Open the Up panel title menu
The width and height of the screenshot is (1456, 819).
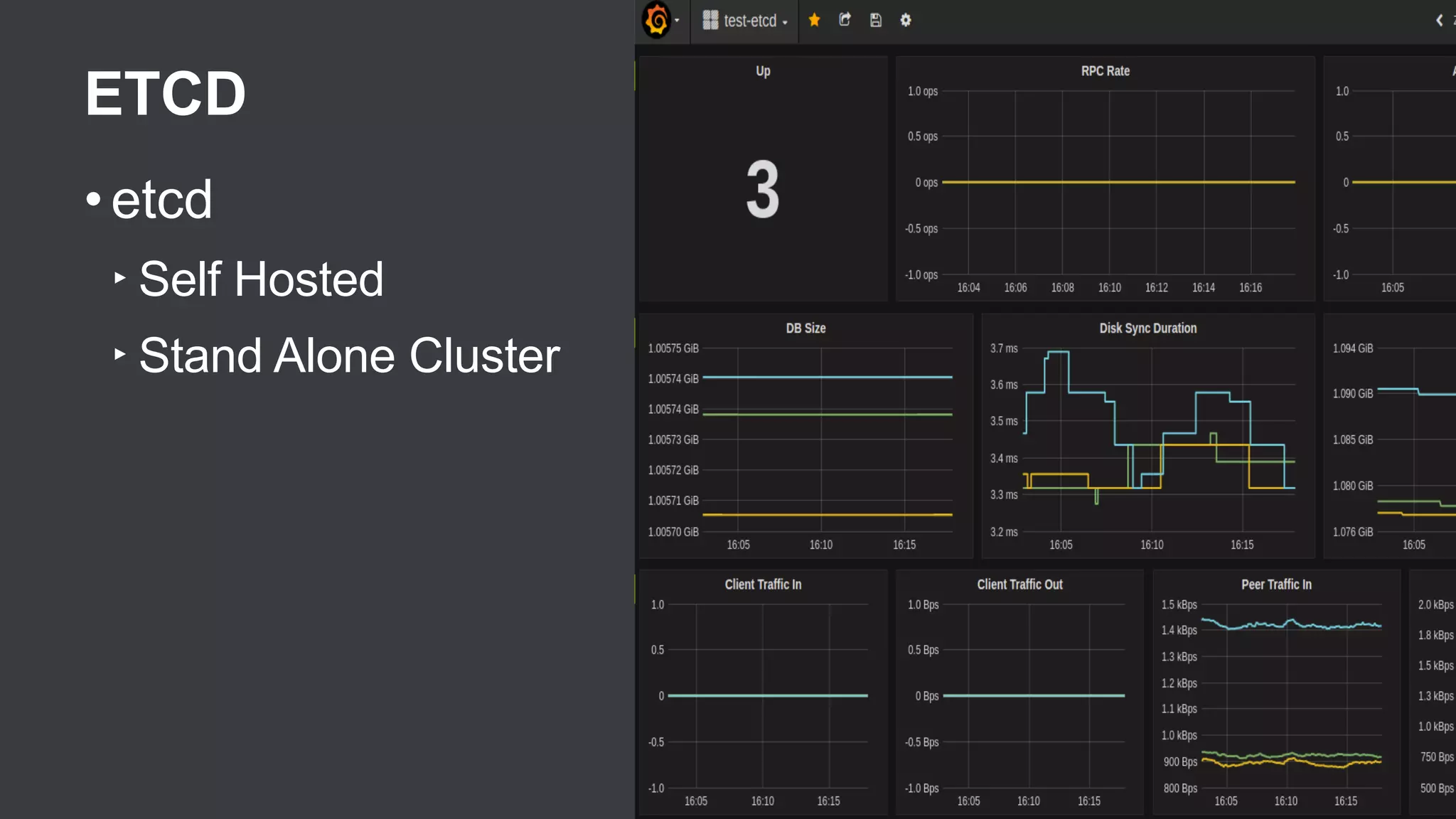763,71
